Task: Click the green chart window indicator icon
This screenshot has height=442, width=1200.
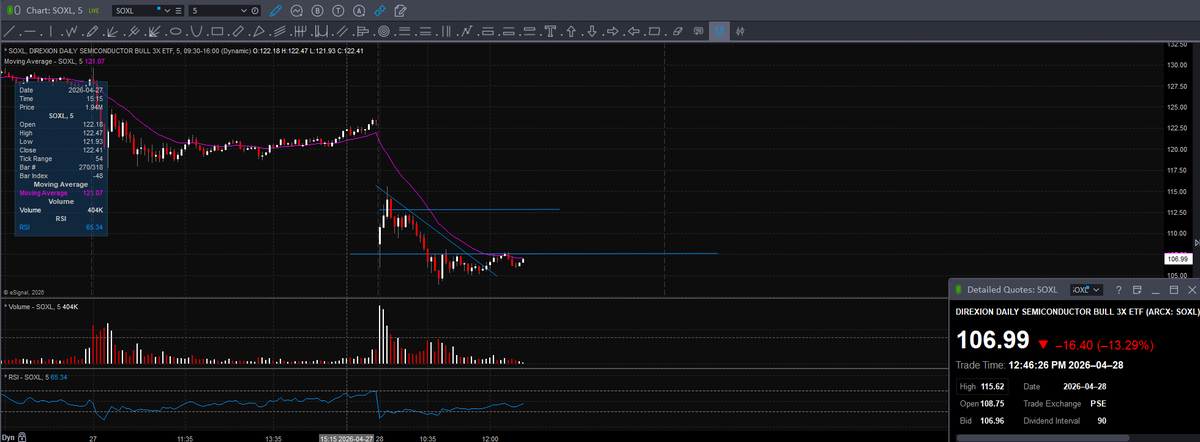Action: [x=10, y=10]
